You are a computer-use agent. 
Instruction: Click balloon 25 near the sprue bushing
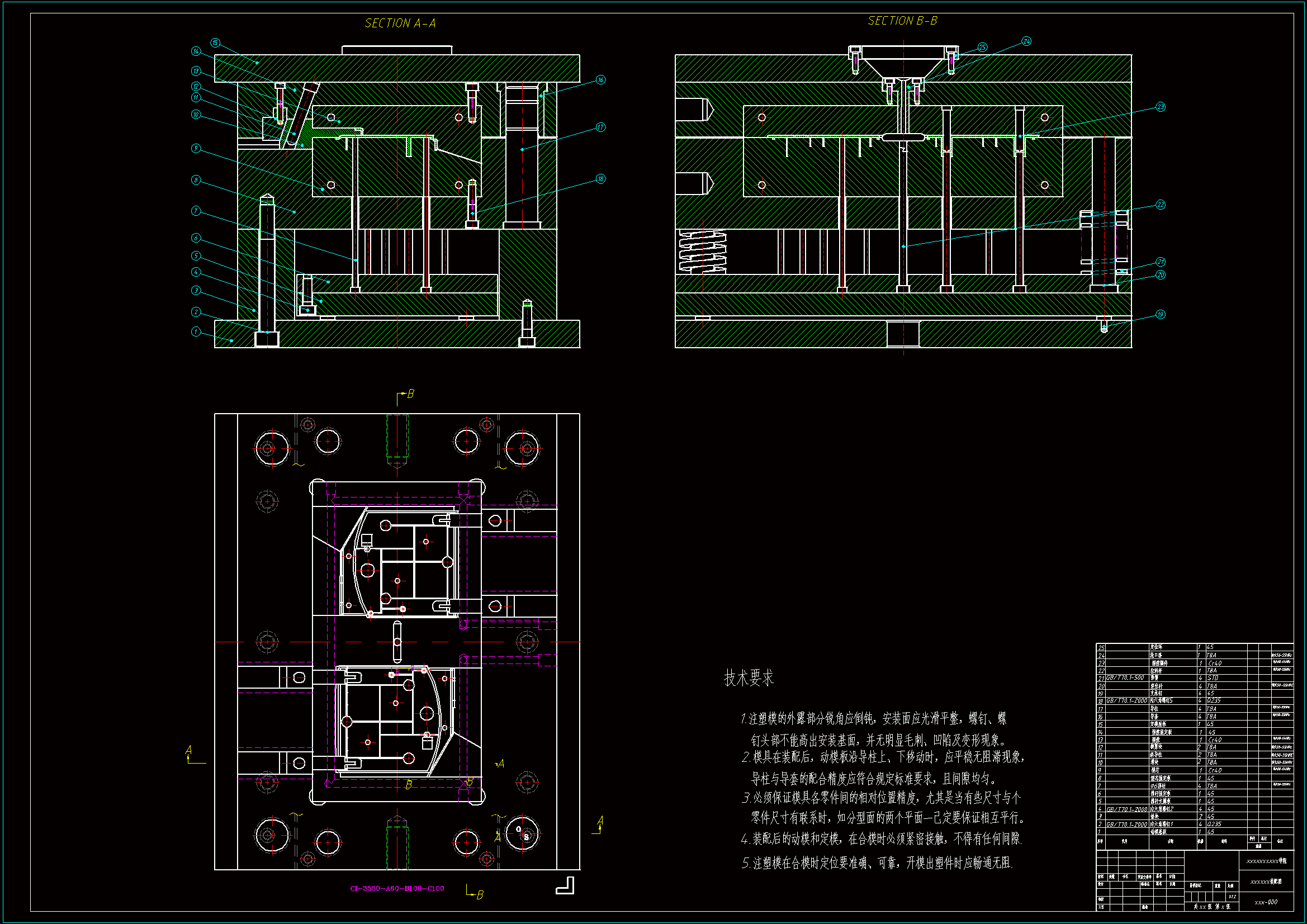point(983,48)
